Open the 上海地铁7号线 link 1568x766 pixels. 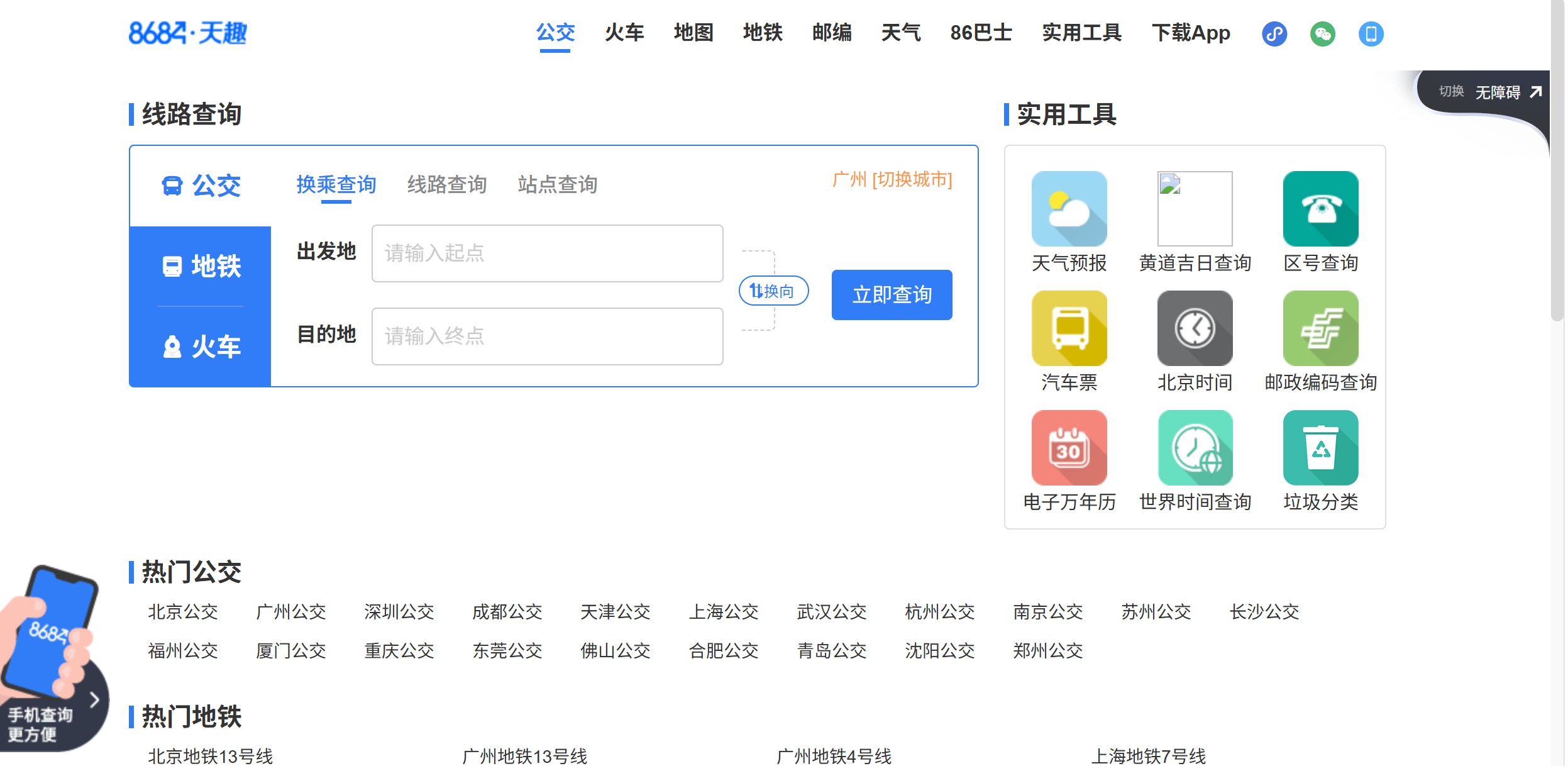[1149, 756]
